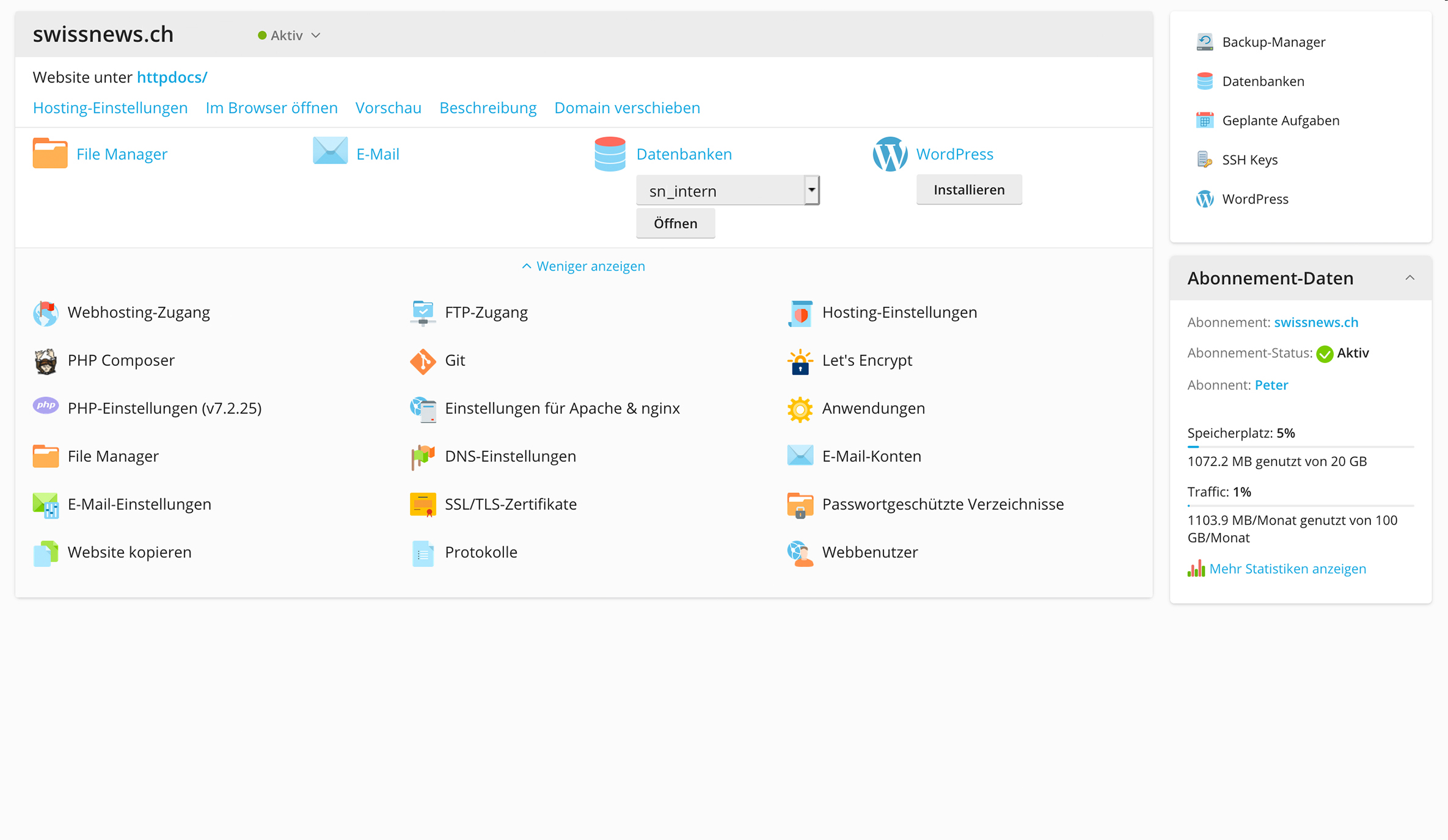Viewport: 1448px width, 840px height.
Task: Click the Mehr Statistiken bar chart icon
Action: 1196,568
